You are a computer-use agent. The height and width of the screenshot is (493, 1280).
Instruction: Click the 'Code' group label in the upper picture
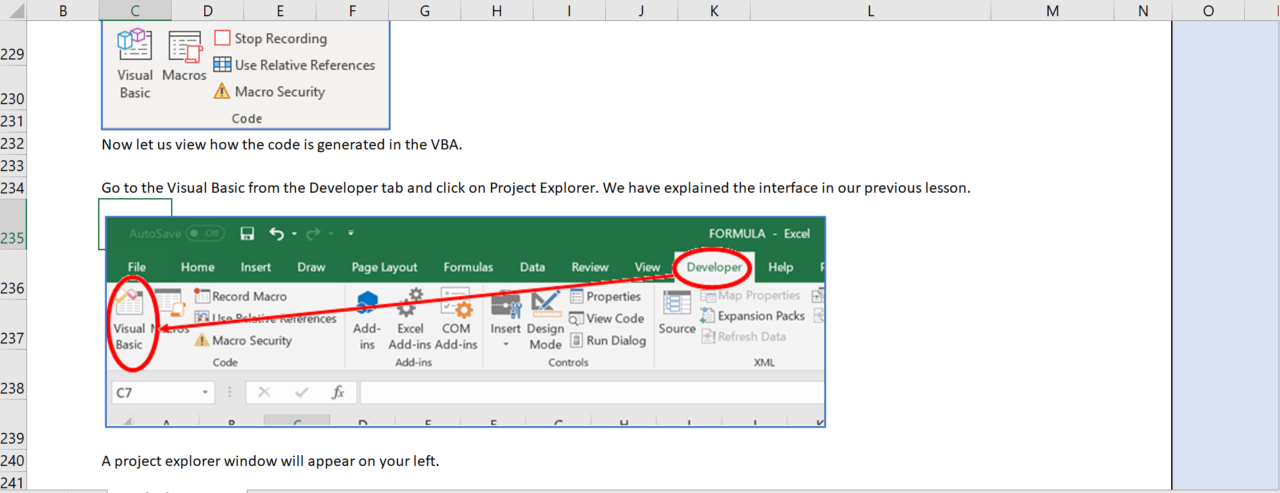pyautogui.click(x=246, y=118)
